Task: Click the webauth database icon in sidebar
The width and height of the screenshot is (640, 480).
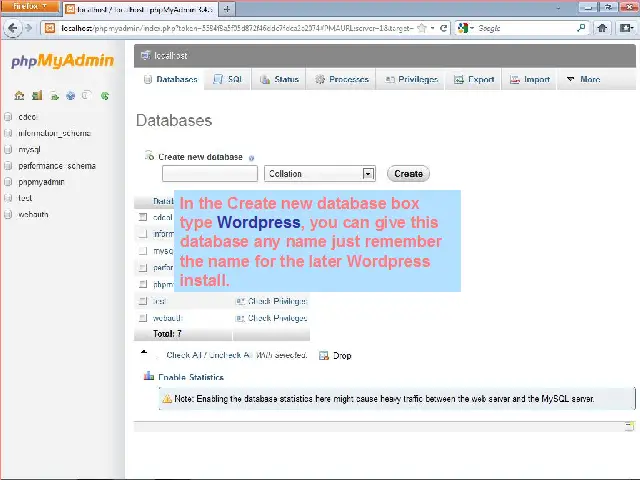Action: 8,214
